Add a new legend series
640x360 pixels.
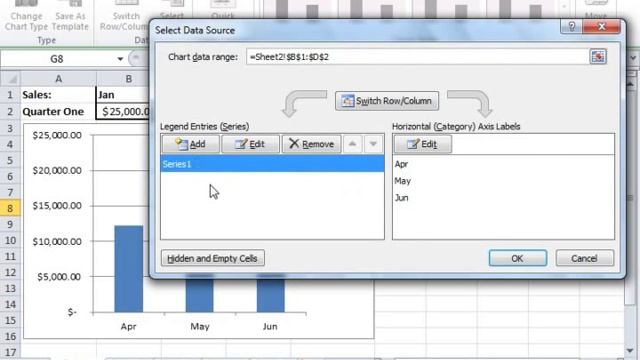pos(191,144)
